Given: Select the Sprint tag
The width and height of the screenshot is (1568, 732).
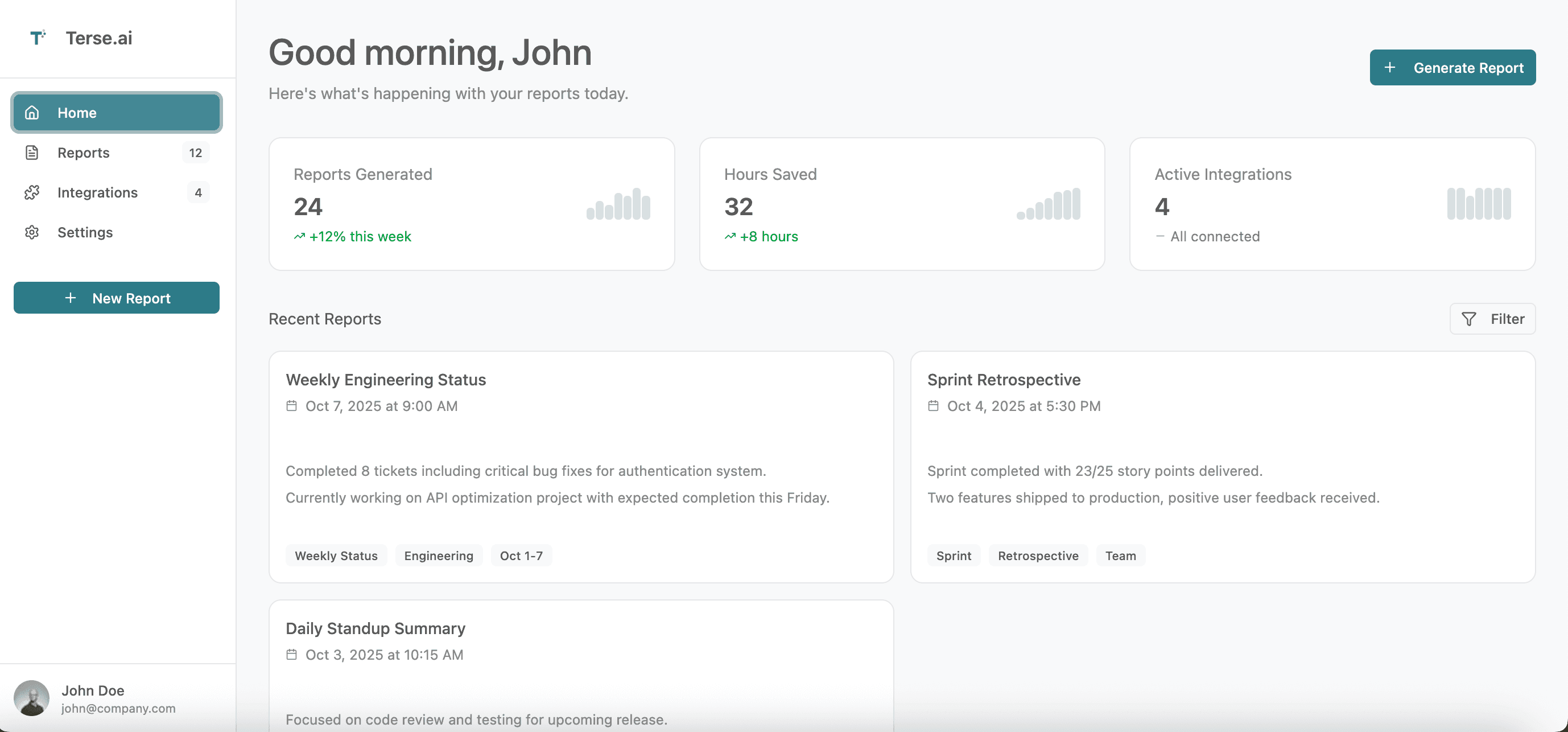Looking at the screenshot, I should [954, 556].
